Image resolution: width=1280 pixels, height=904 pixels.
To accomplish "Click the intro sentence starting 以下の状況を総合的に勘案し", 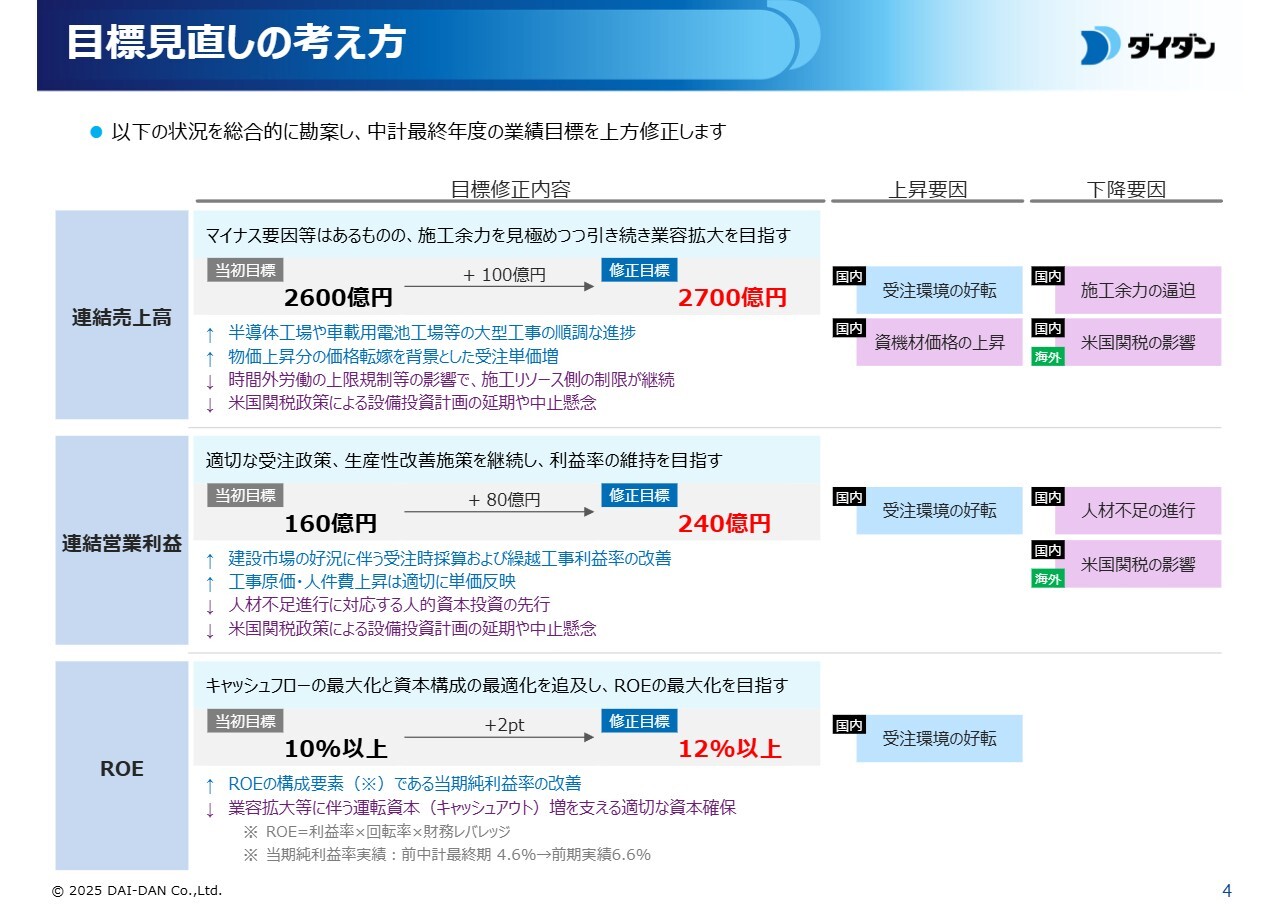I will (x=417, y=131).
